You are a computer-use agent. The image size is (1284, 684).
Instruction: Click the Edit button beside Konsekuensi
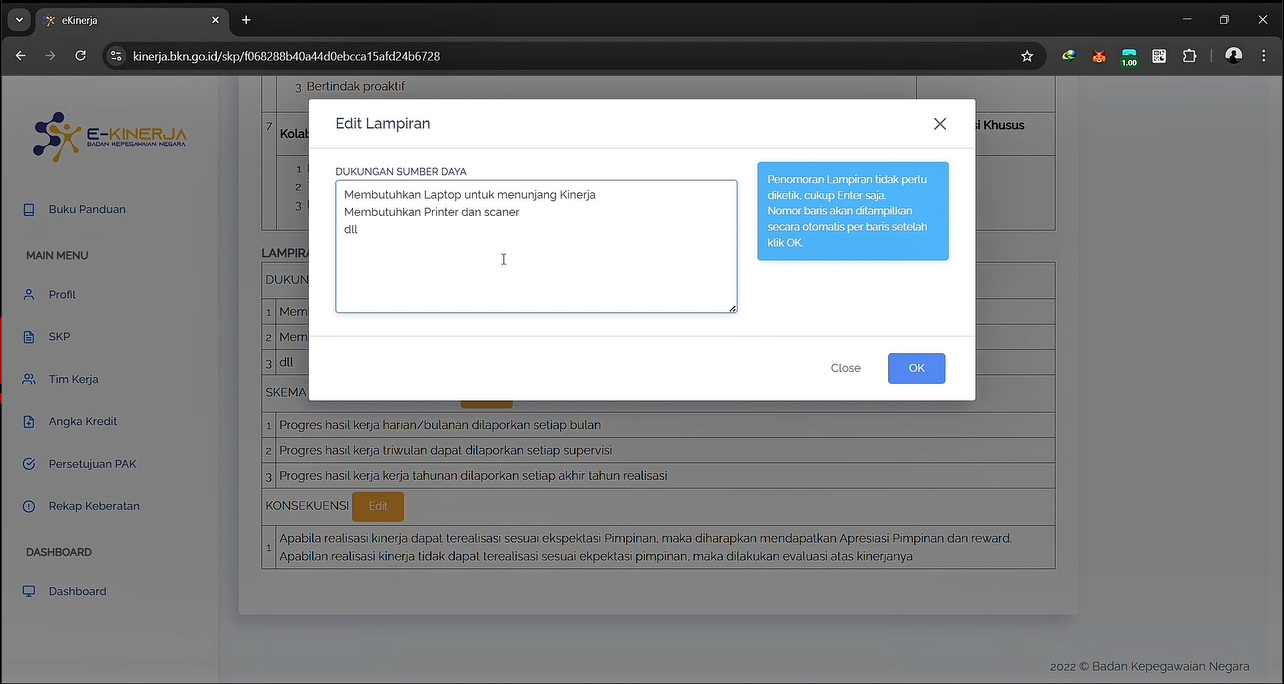click(x=378, y=506)
